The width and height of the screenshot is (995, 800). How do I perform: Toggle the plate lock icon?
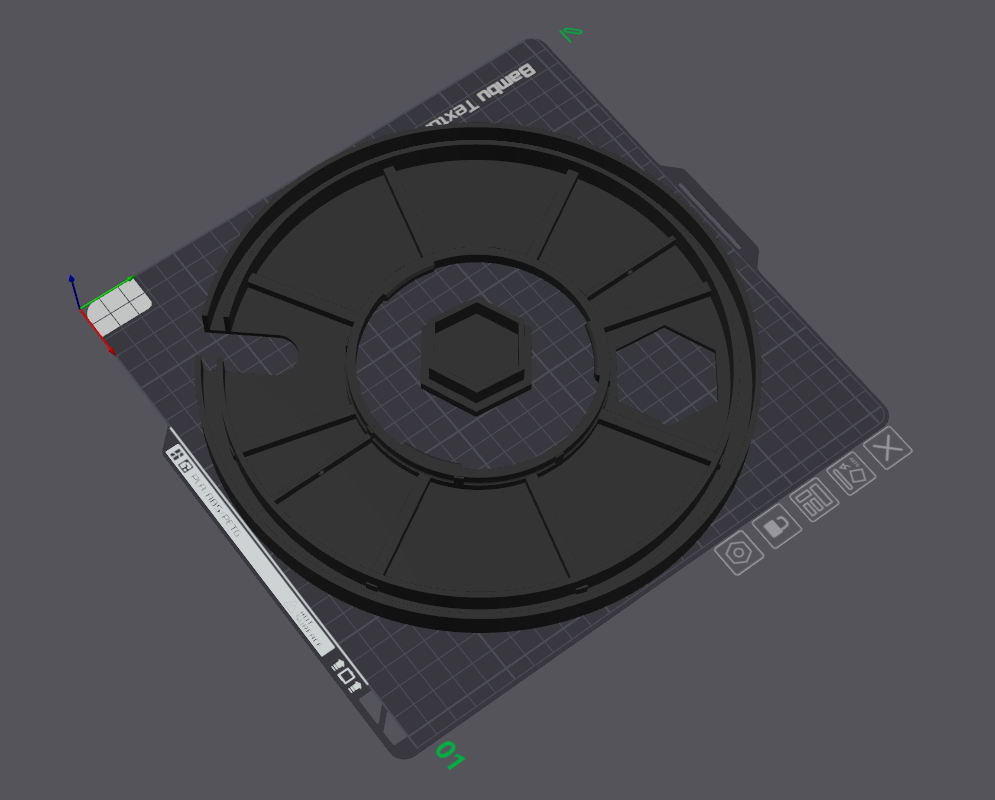tap(777, 527)
